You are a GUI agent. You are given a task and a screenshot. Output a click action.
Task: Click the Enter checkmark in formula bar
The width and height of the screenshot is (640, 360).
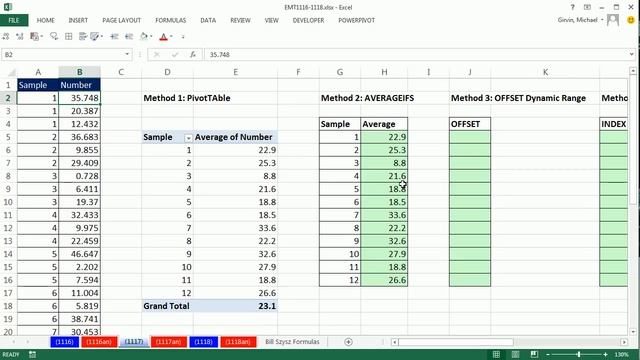175,54
